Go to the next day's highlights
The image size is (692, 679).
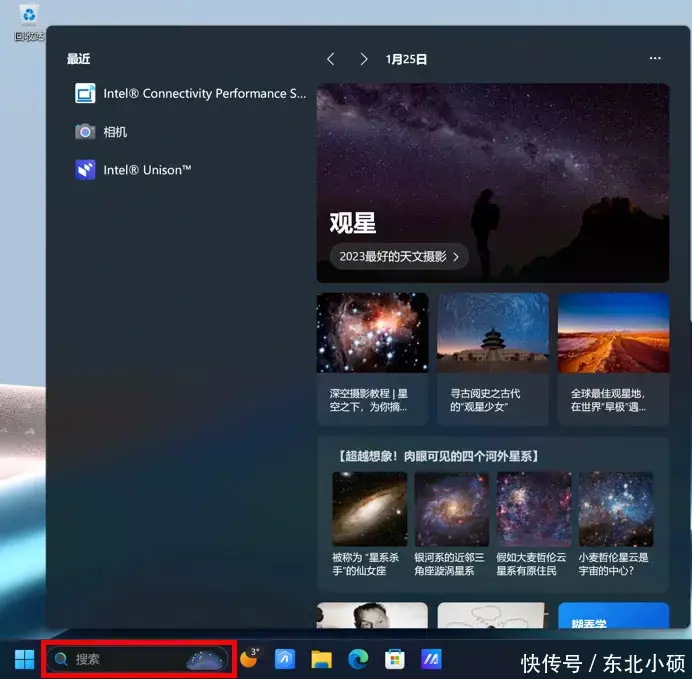(363, 59)
